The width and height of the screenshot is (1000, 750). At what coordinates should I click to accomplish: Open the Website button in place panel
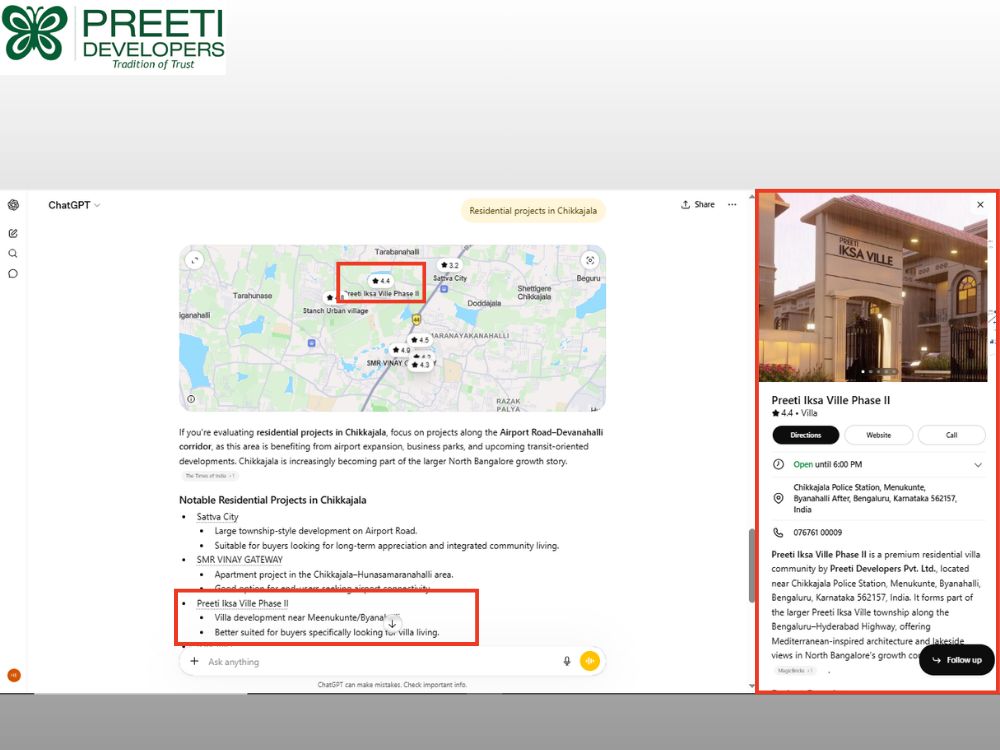click(x=878, y=435)
